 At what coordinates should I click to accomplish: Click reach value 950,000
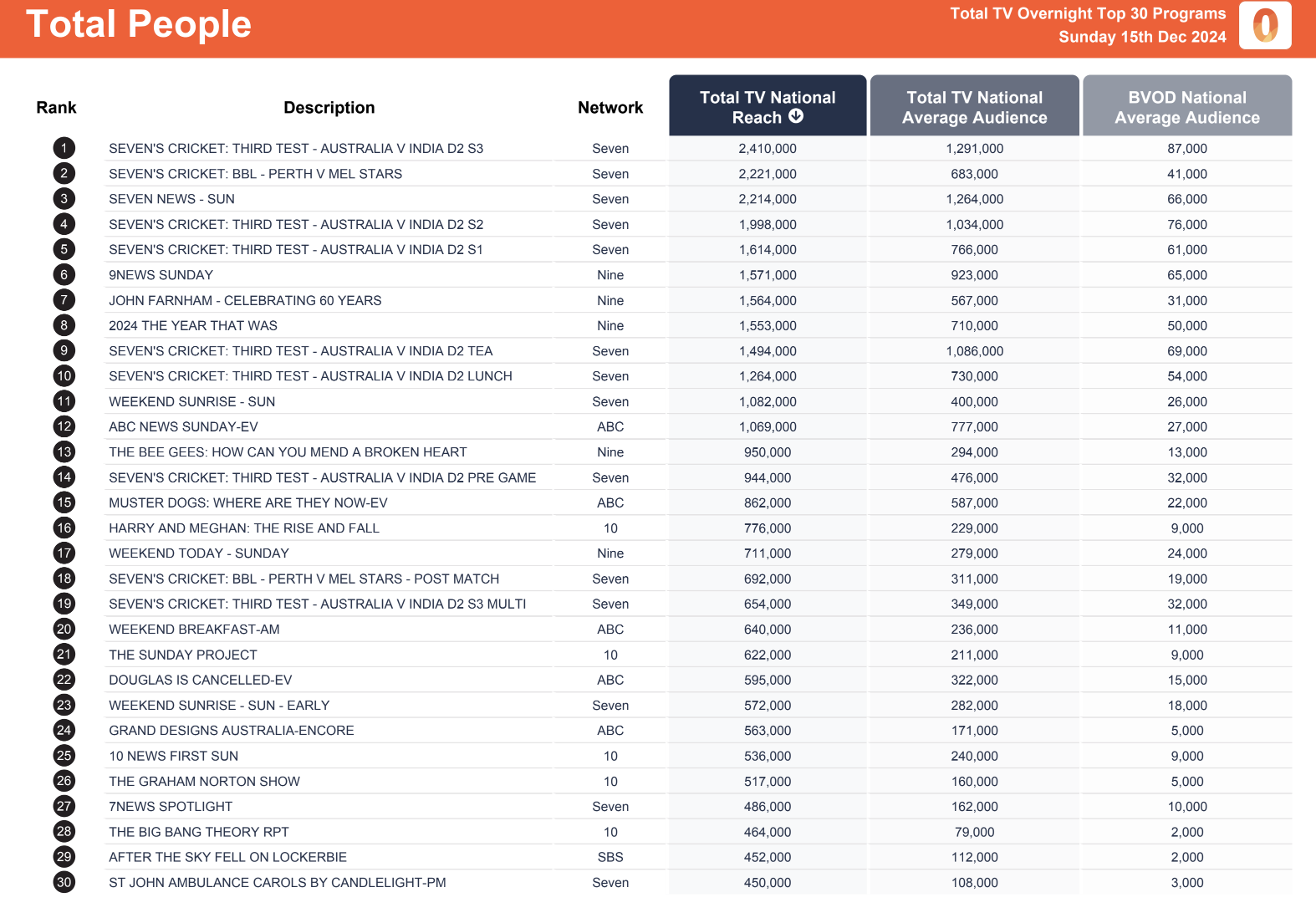coord(768,452)
